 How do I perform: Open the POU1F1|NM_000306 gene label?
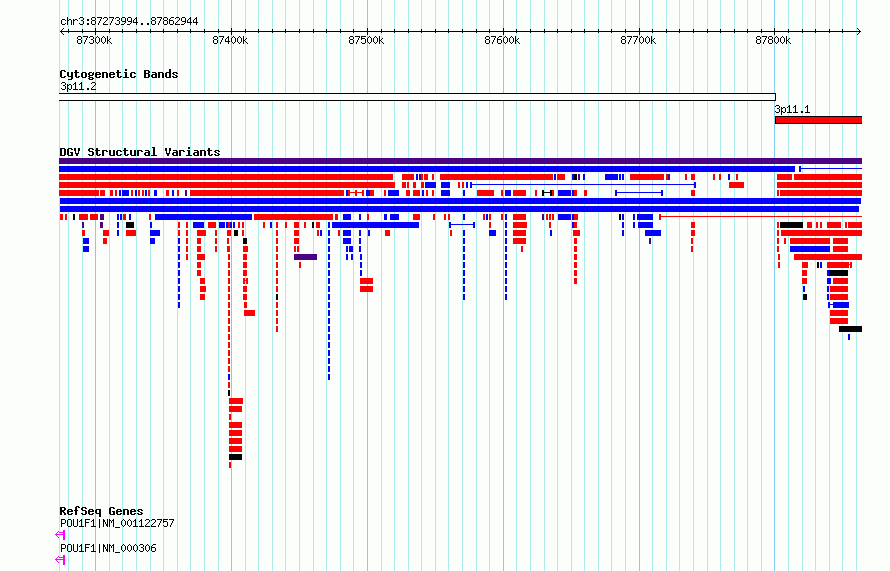point(108,548)
